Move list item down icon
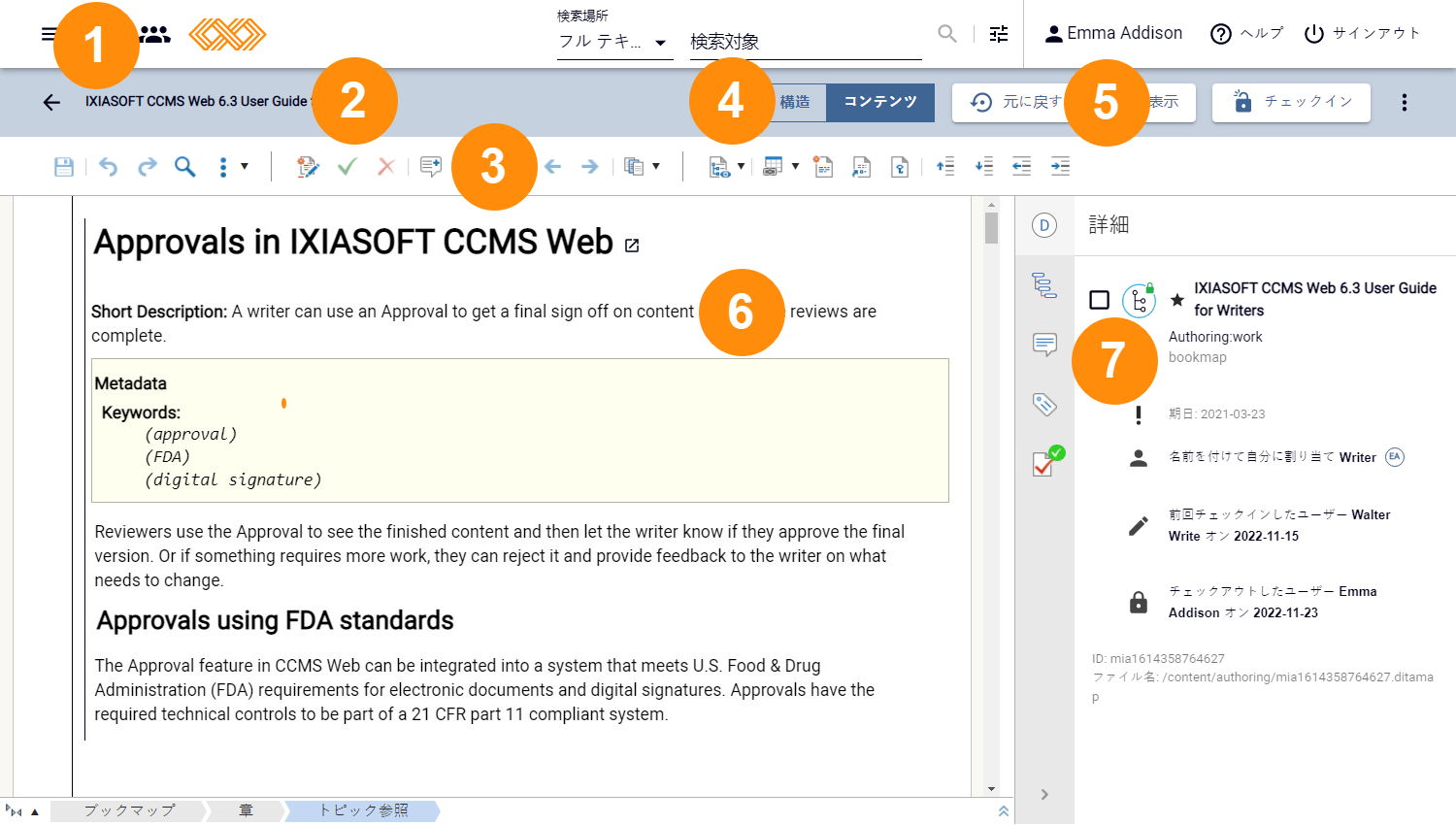The height and width of the screenshot is (825, 1456). tap(983, 167)
